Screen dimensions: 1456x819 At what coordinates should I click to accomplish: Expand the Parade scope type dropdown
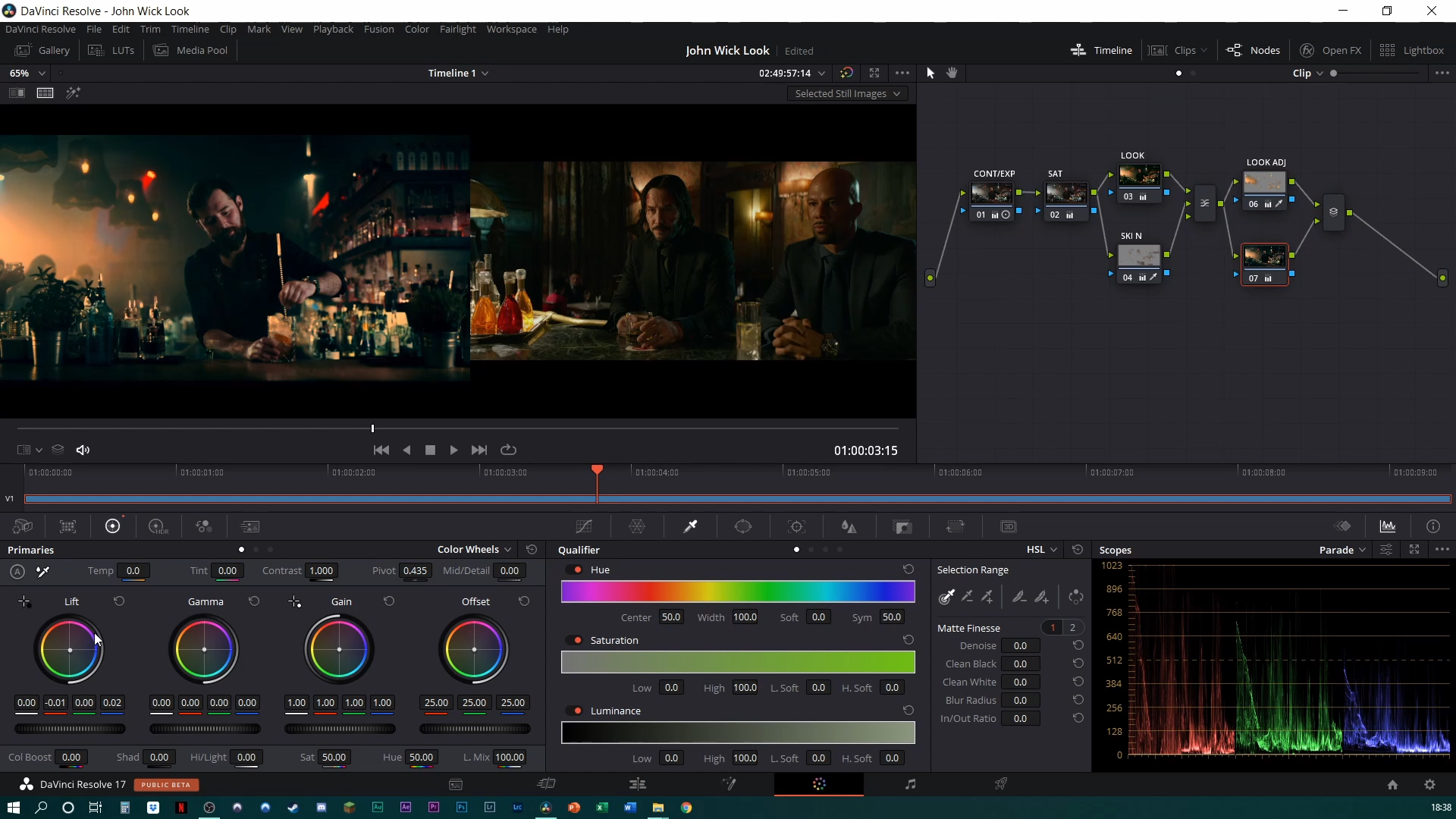coord(1341,550)
